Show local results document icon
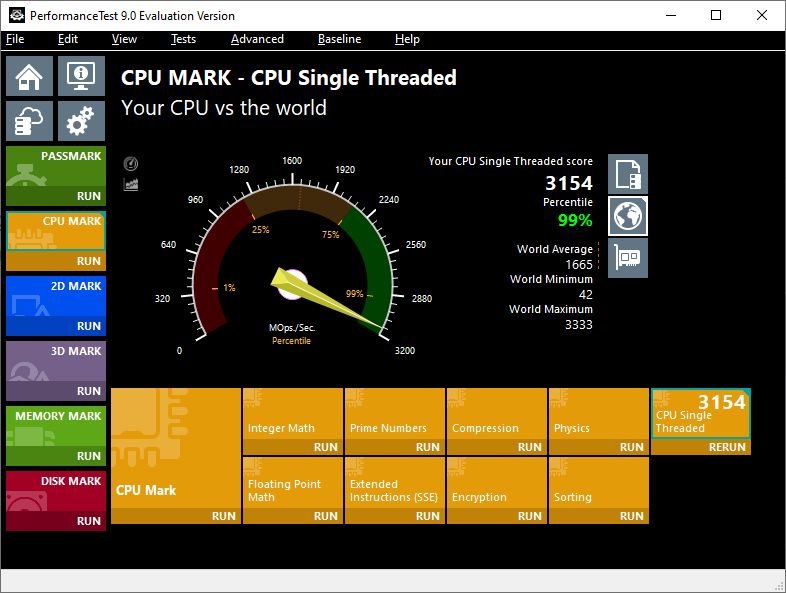The height and width of the screenshot is (593, 786). tap(628, 174)
